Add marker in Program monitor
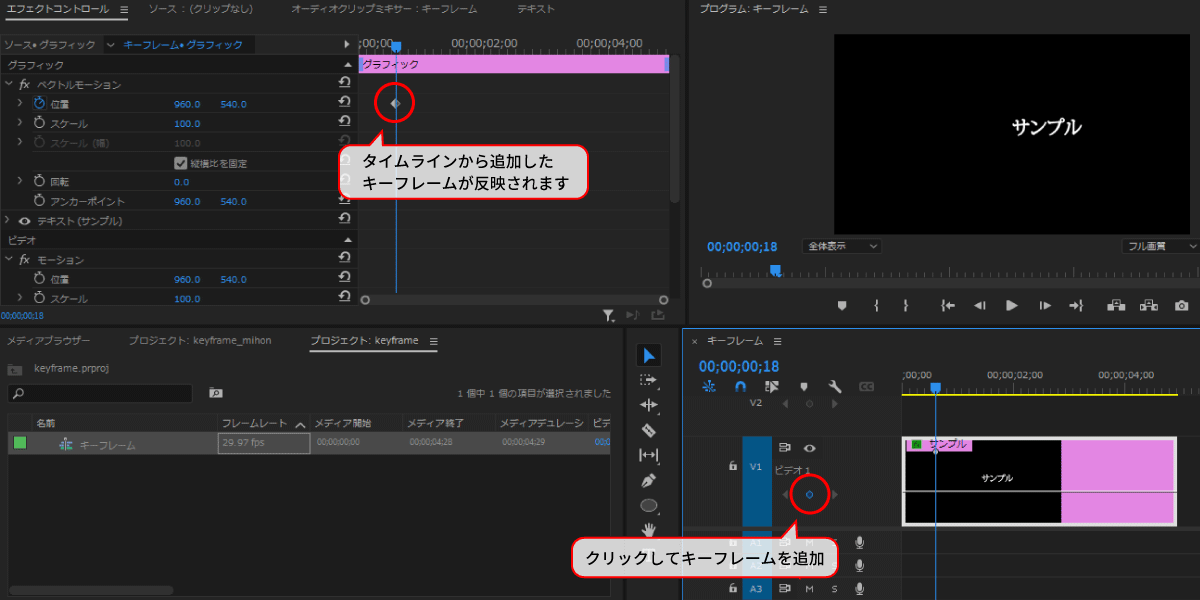Viewport: 1200px width, 600px height. pos(842,305)
